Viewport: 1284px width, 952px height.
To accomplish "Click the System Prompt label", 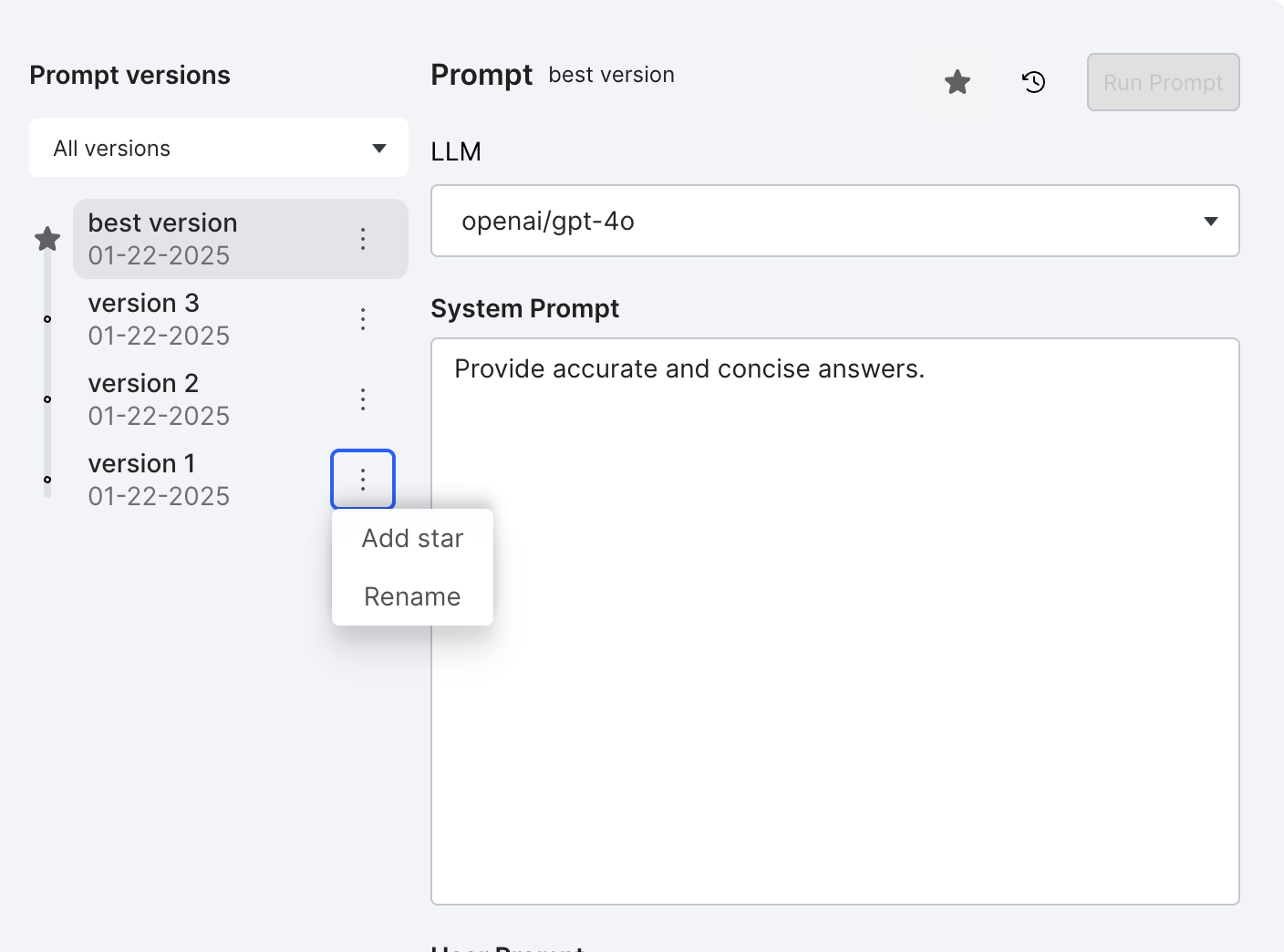I will pos(524,308).
